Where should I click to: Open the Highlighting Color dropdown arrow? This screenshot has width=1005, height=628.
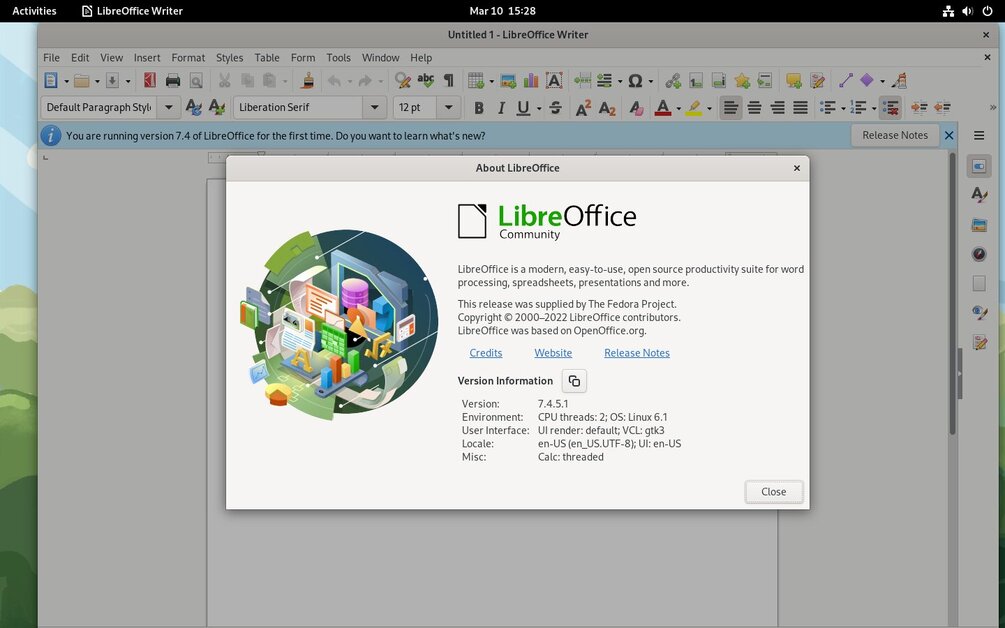pos(709,108)
